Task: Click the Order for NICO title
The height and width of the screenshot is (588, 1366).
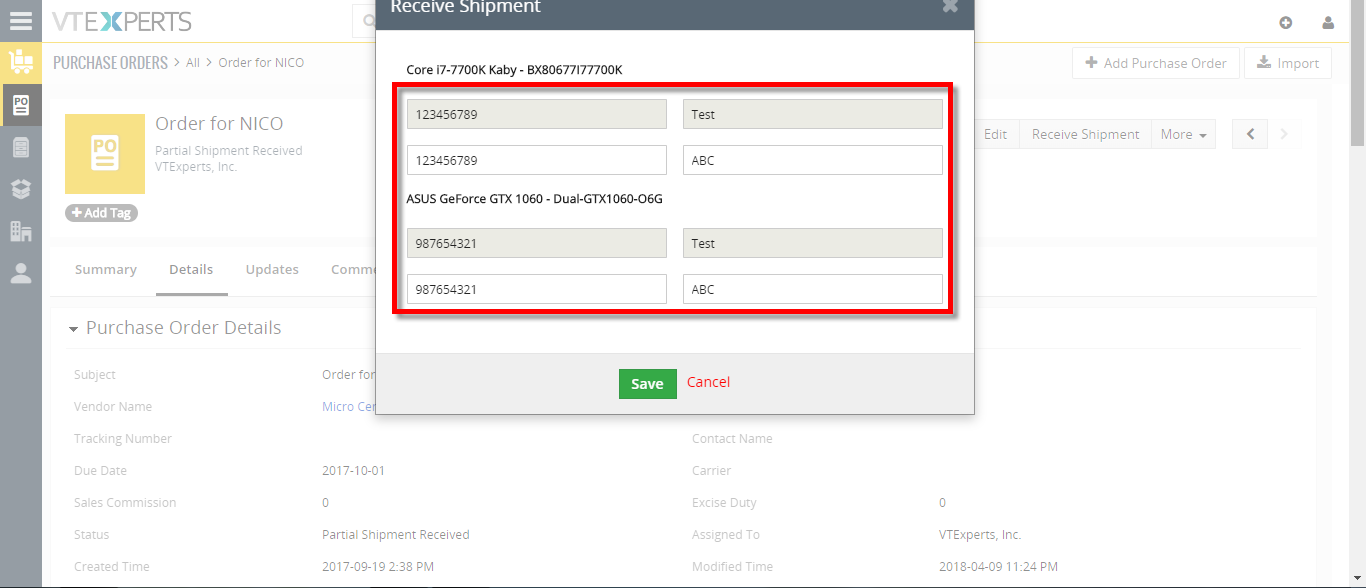Action: pos(219,124)
